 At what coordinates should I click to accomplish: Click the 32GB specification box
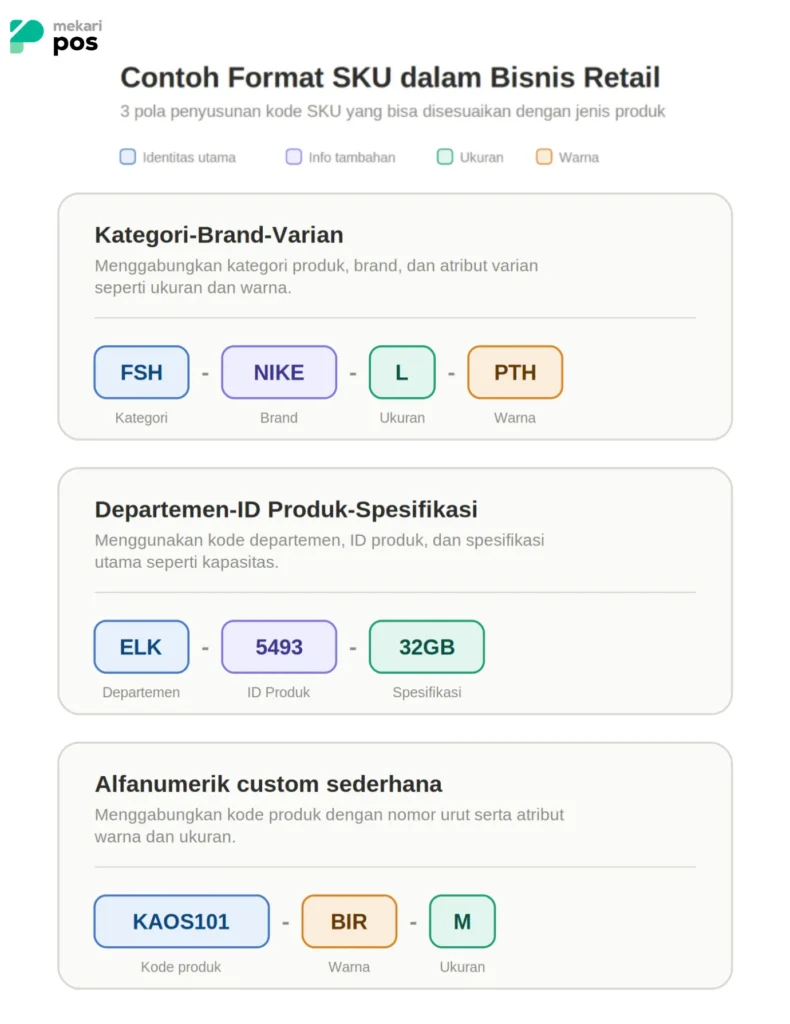click(427, 647)
